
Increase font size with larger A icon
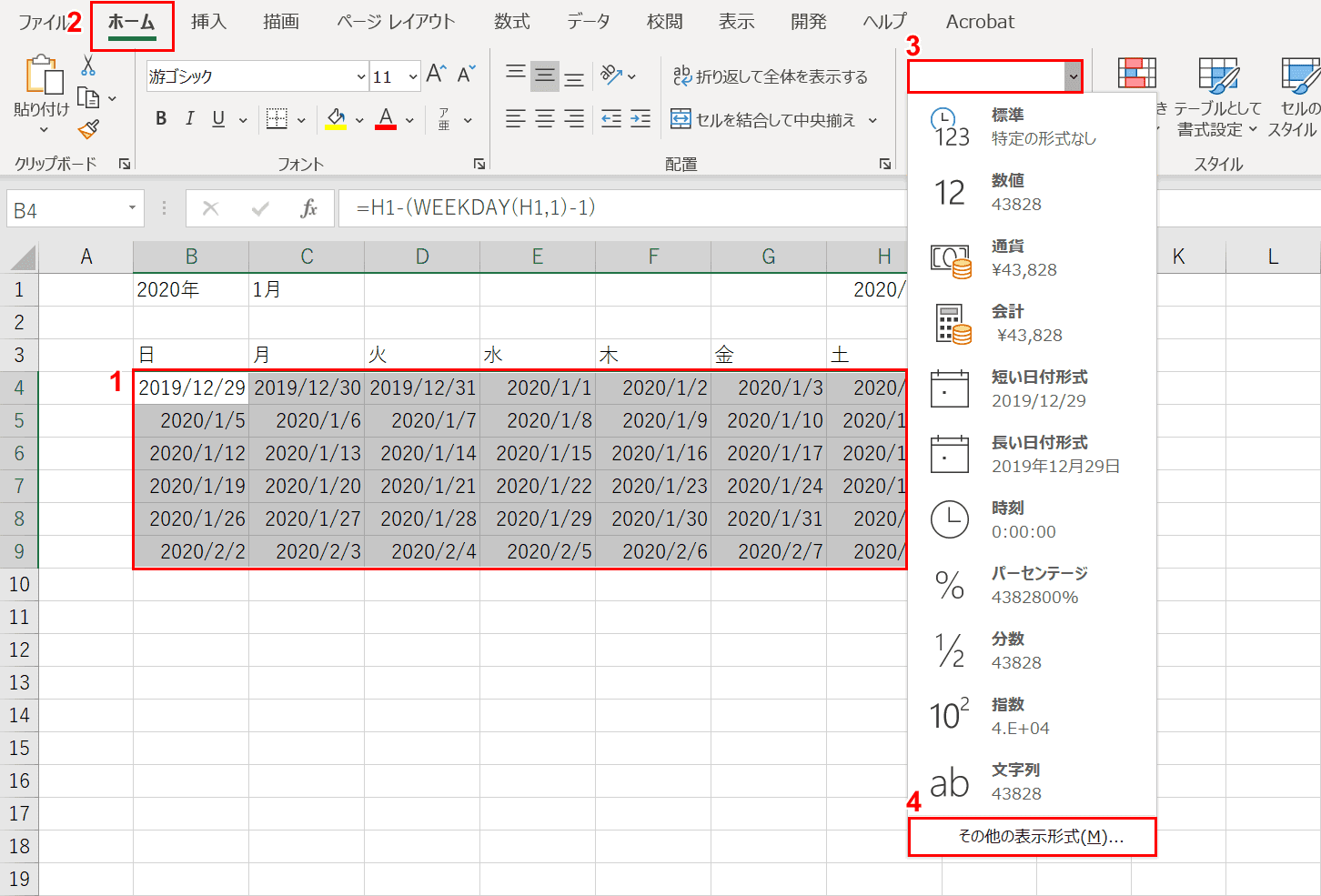pos(437,75)
